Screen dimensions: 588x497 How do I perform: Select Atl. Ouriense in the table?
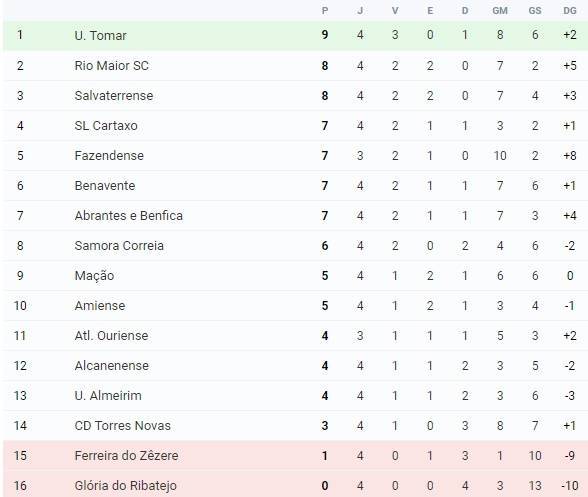pos(111,336)
